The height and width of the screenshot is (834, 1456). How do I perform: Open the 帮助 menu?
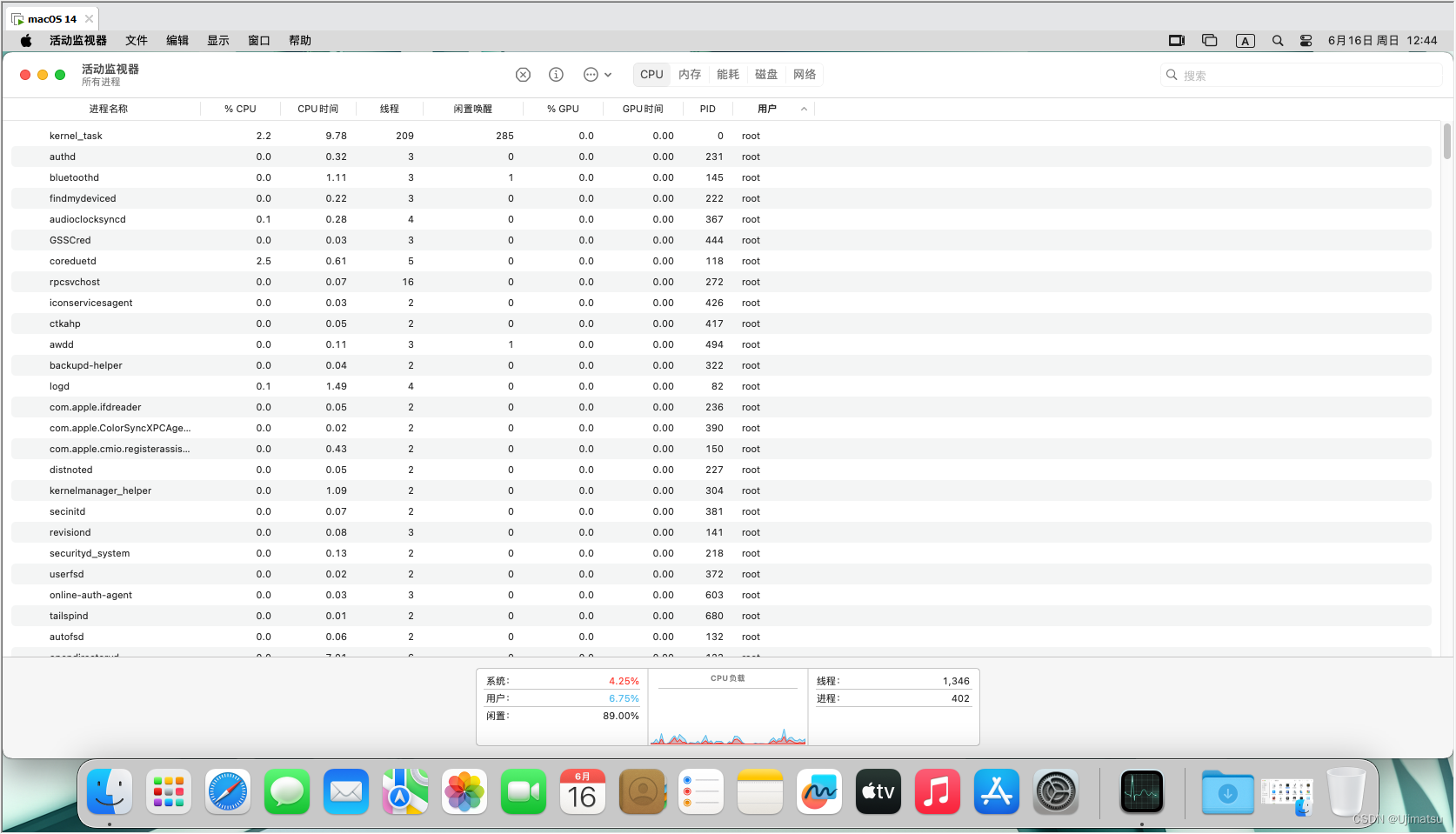click(x=300, y=40)
